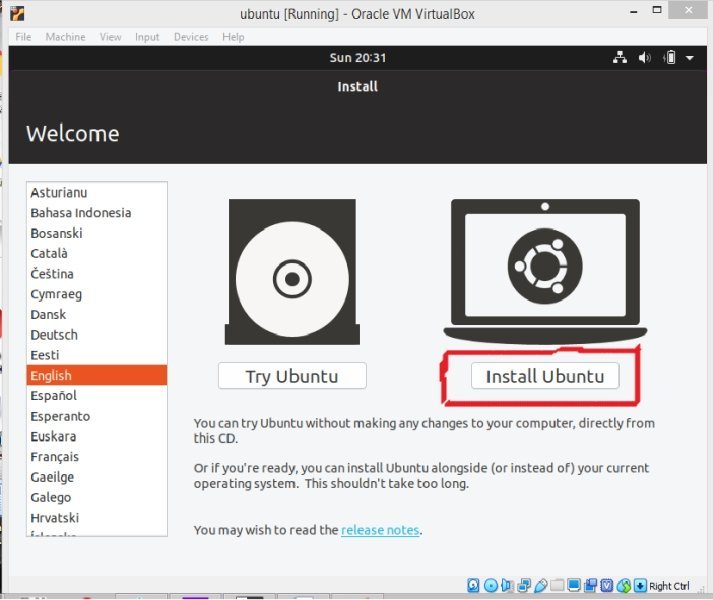Viewport: 713px width, 600px height.
Task: Click the network adapters indicator icon
Action: click(x=524, y=585)
